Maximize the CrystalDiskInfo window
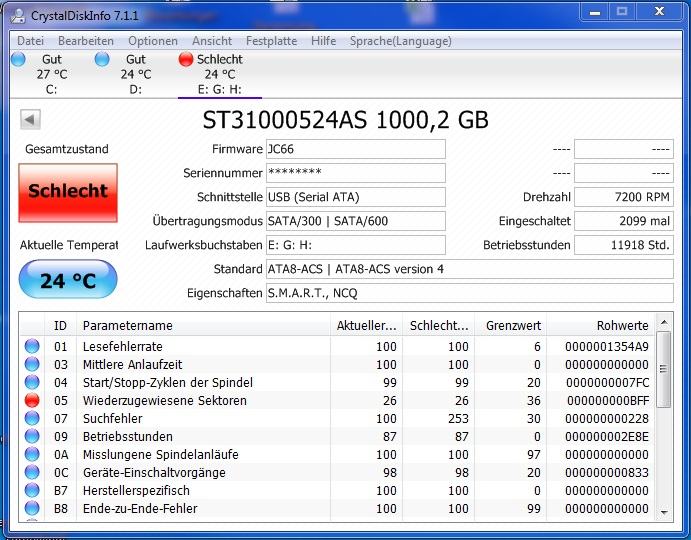Viewport: 691px width, 540px height. [x=622, y=12]
